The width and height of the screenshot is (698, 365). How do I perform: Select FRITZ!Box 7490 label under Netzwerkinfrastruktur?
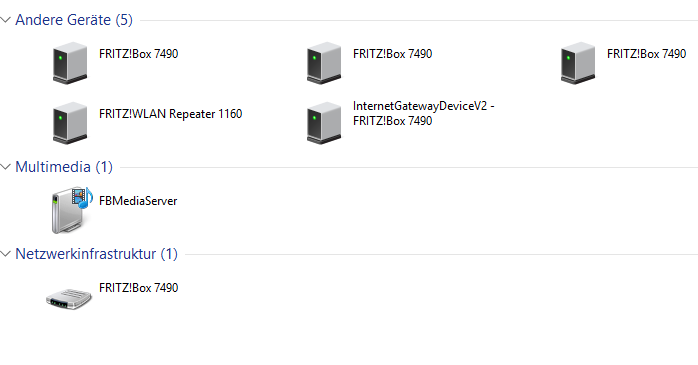(x=138, y=288)
